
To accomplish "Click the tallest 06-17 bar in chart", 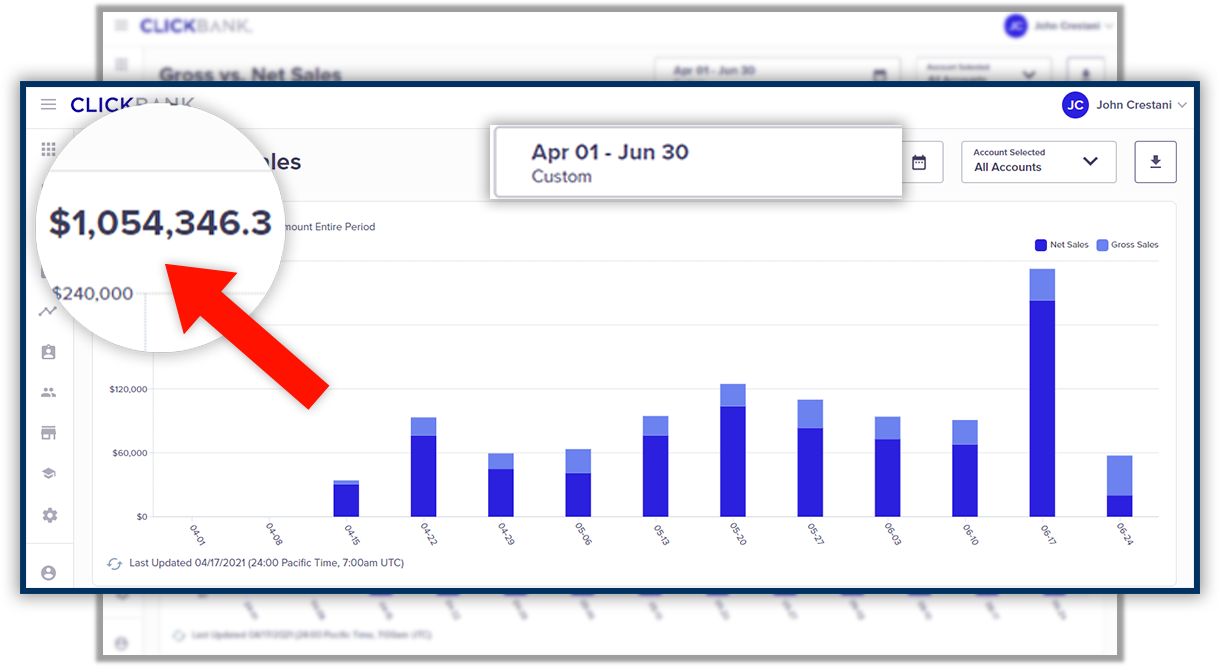I will pyautogui.click(x=1042, y=392).
